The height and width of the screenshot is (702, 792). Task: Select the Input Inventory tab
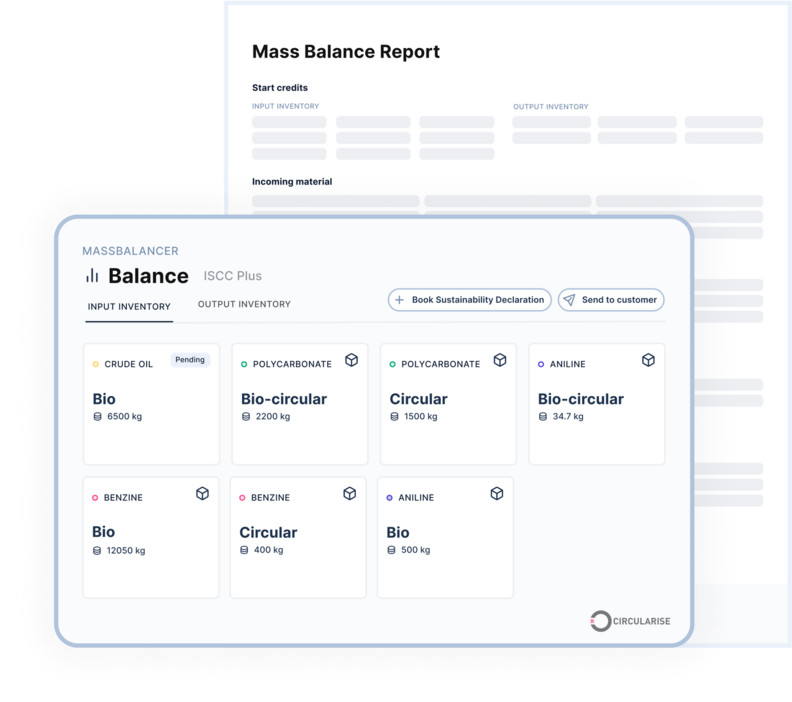click(129, 306)
